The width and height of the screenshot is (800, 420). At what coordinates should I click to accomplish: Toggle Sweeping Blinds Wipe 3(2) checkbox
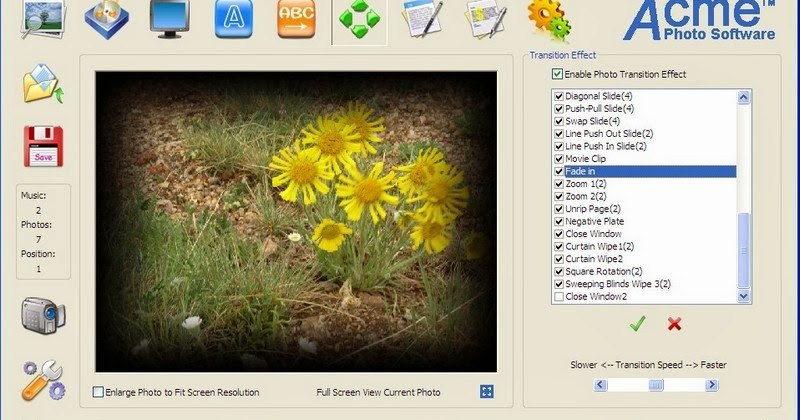pos(559,284)
